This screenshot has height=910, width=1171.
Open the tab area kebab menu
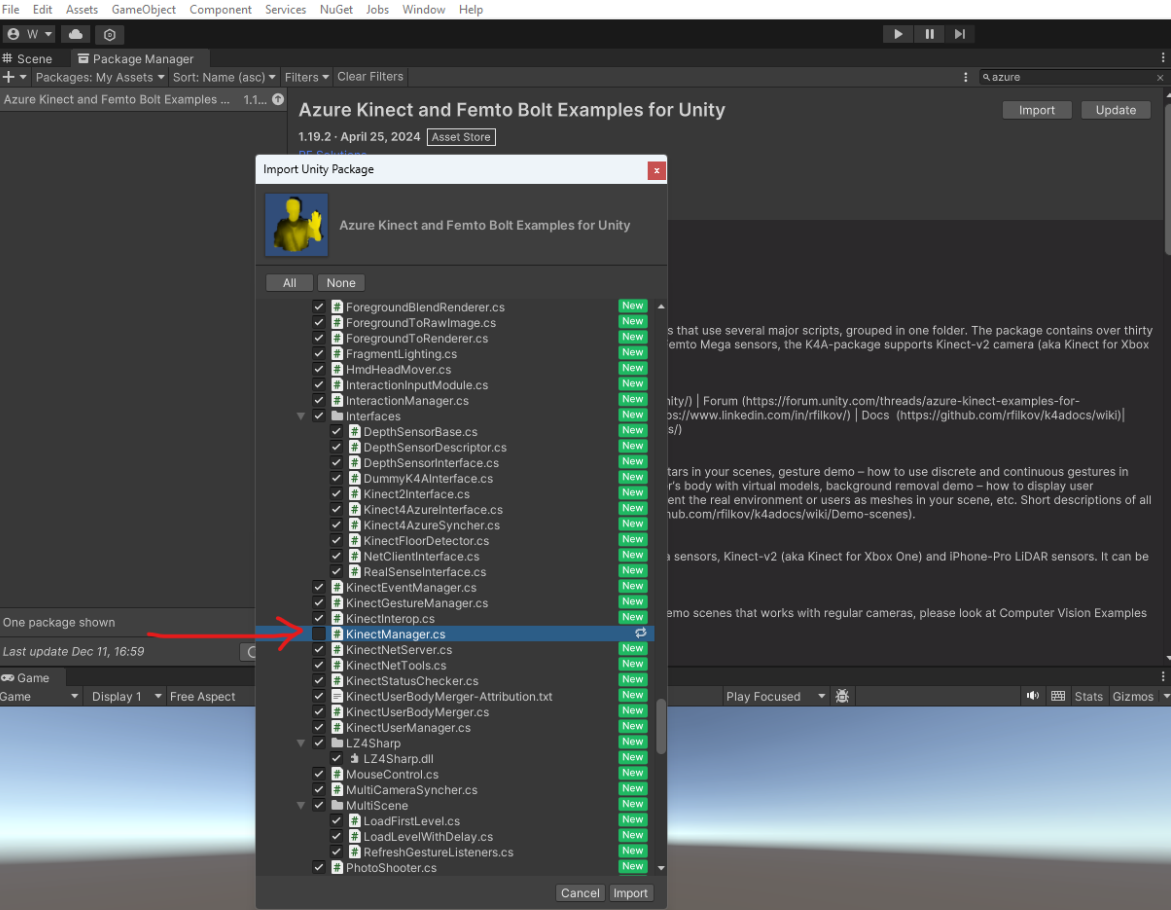(x=1163, y=57)
